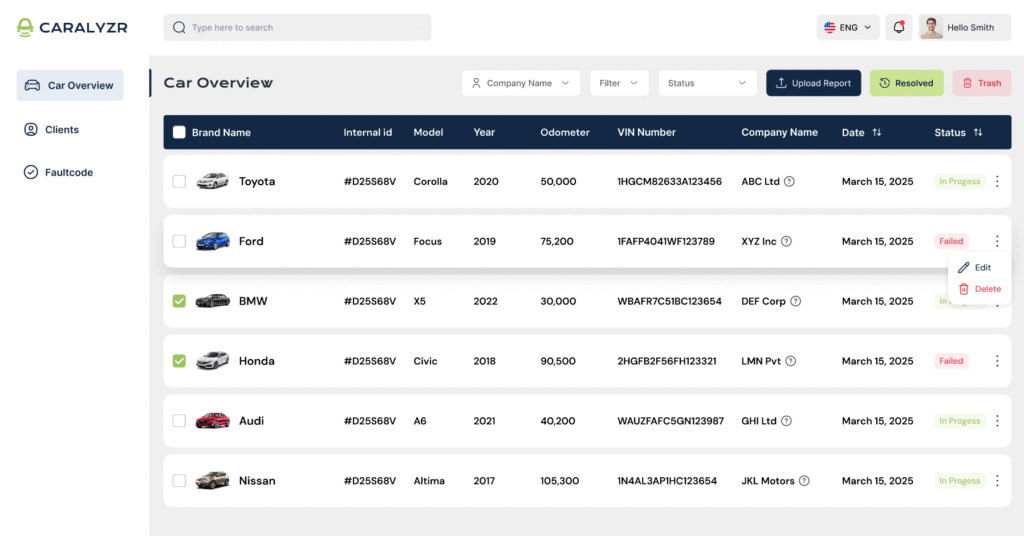Viewport: 1024px width, 536px height.
Task: Open Clients in the sidebar
Action: (x=52, y=130)
